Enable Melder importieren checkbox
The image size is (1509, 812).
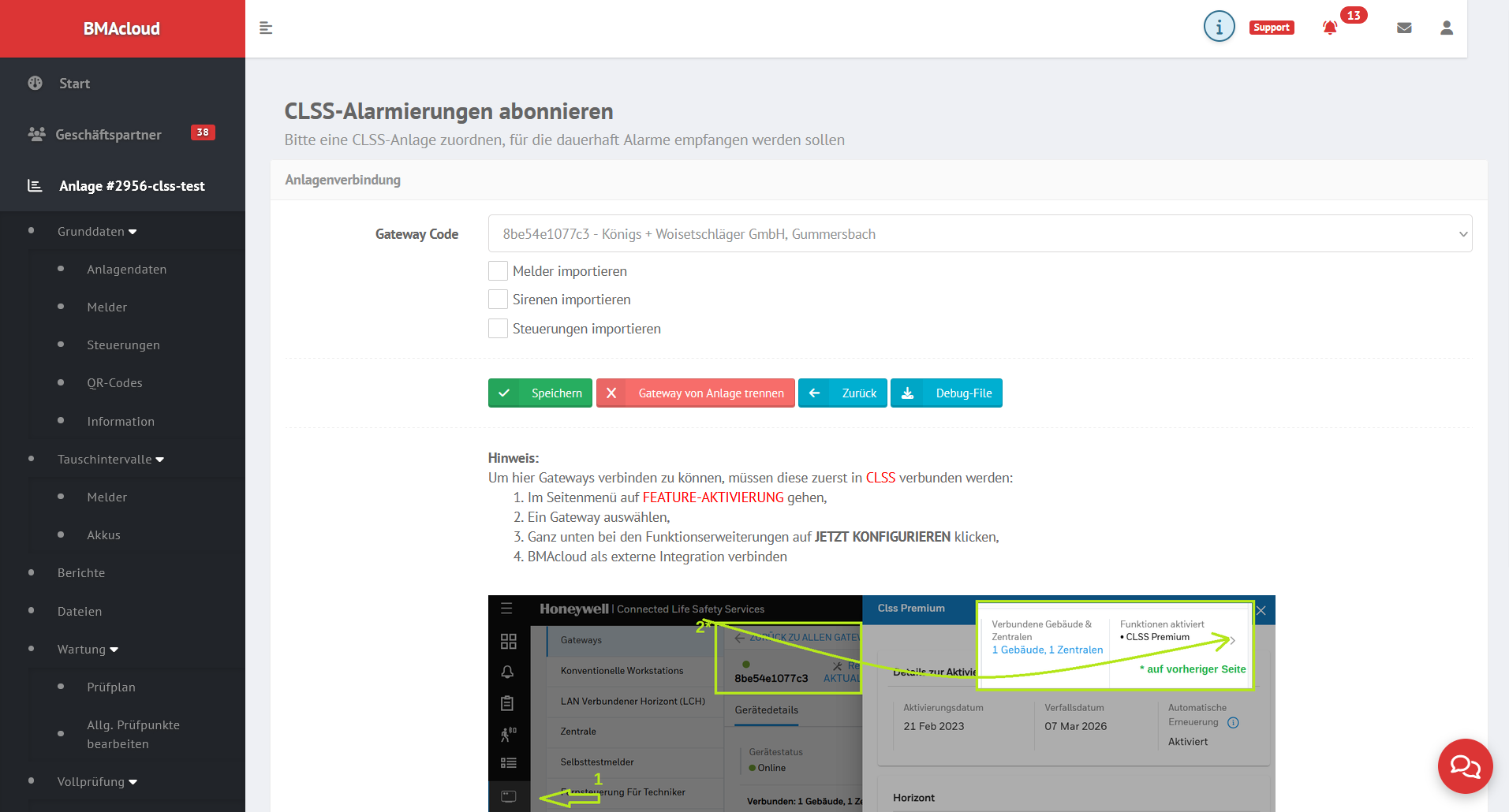click(498, 271)
